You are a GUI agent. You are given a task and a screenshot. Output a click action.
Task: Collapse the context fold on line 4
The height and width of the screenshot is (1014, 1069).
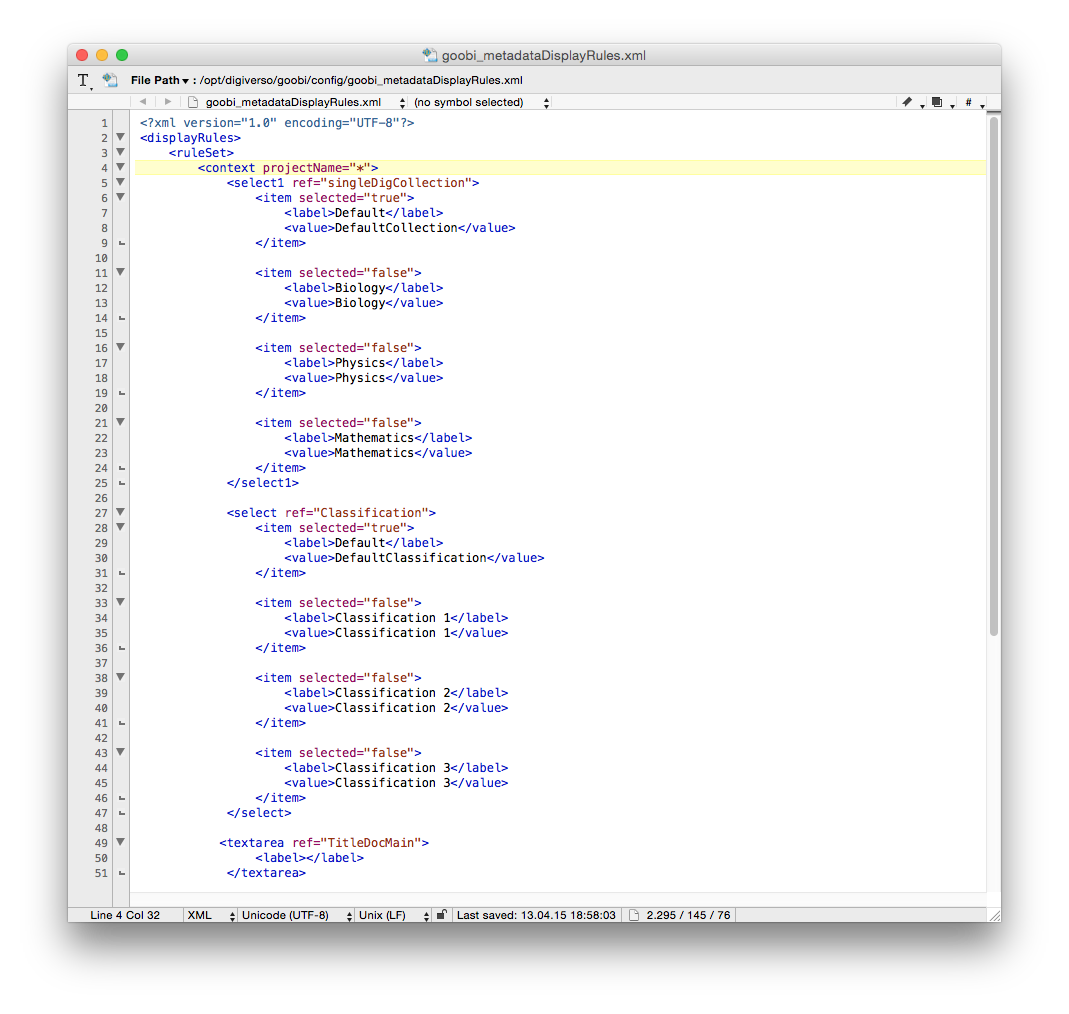click(x=121, y=167)
